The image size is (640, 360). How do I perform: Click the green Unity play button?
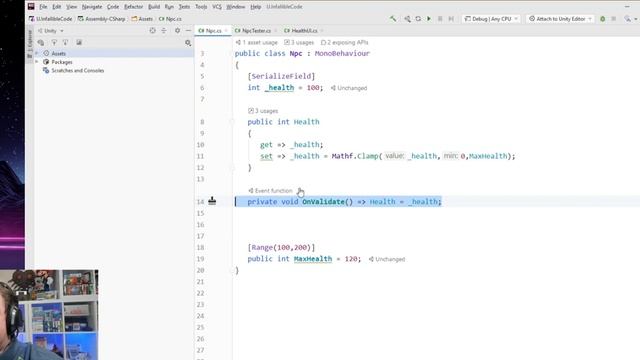[429, 19]
